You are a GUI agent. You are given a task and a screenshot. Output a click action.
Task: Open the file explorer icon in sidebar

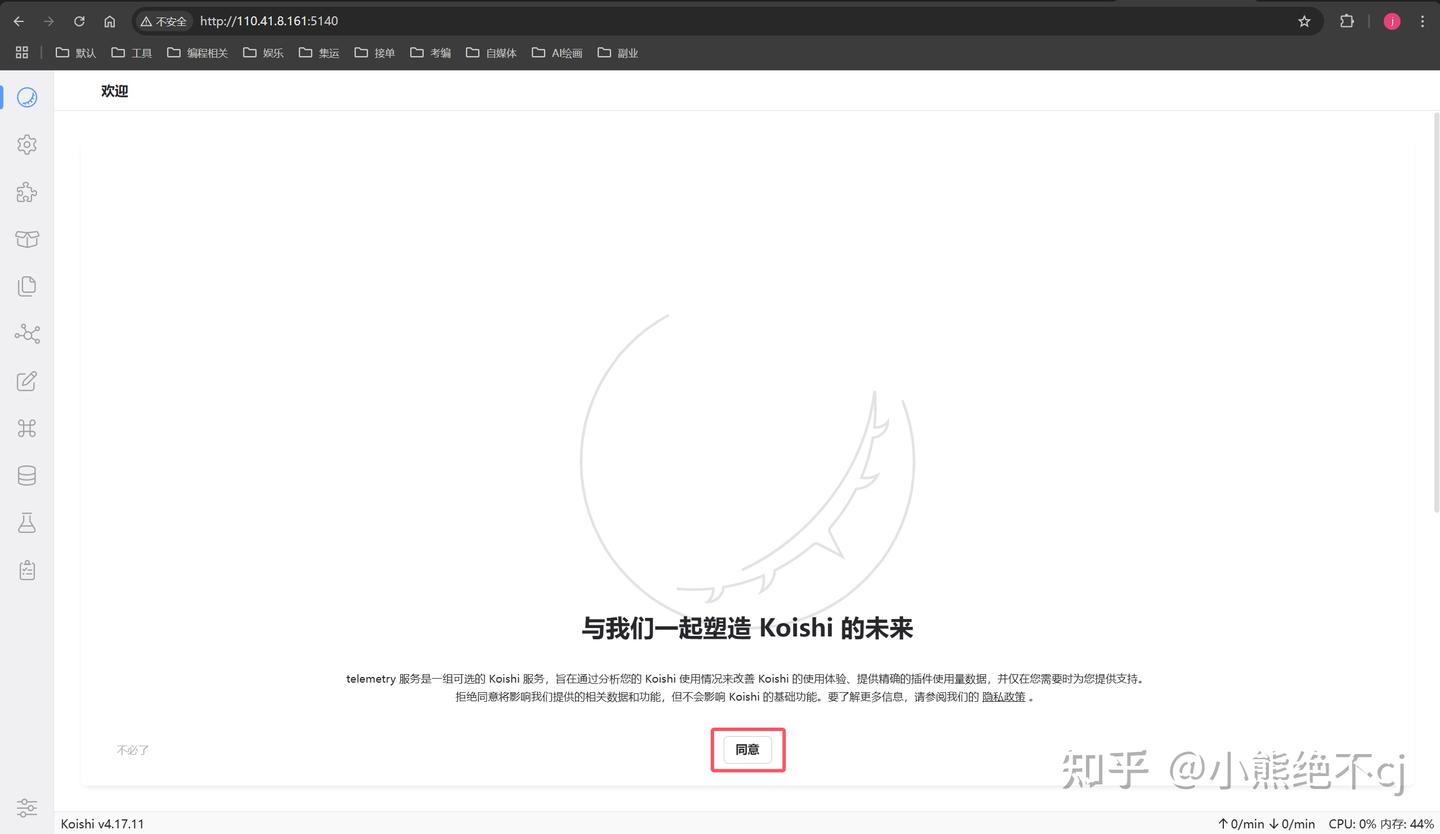click(x=27, y=286)
